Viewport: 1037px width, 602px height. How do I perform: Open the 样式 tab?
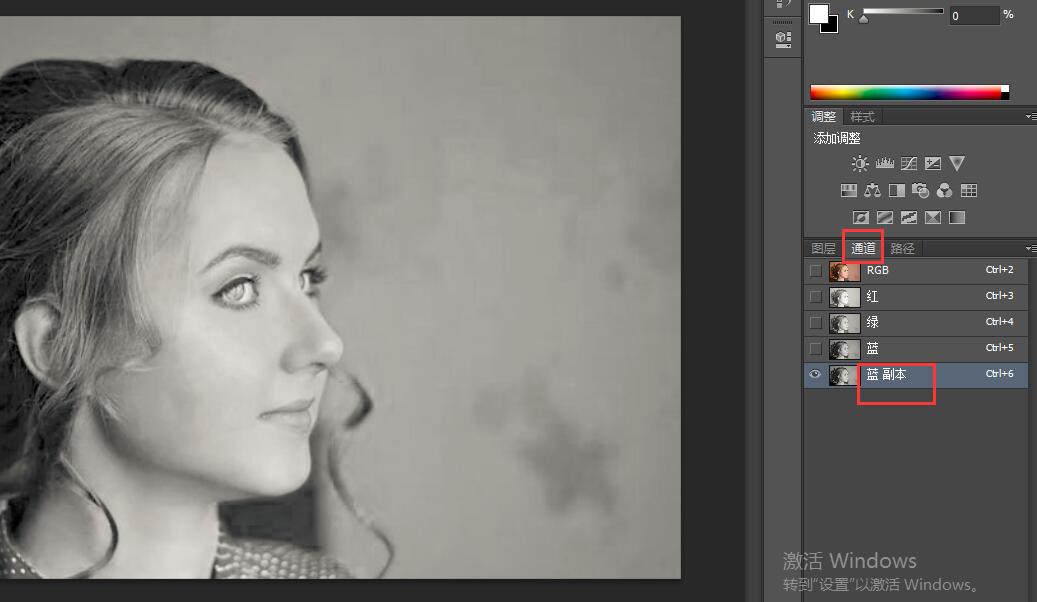pos(862,117)
